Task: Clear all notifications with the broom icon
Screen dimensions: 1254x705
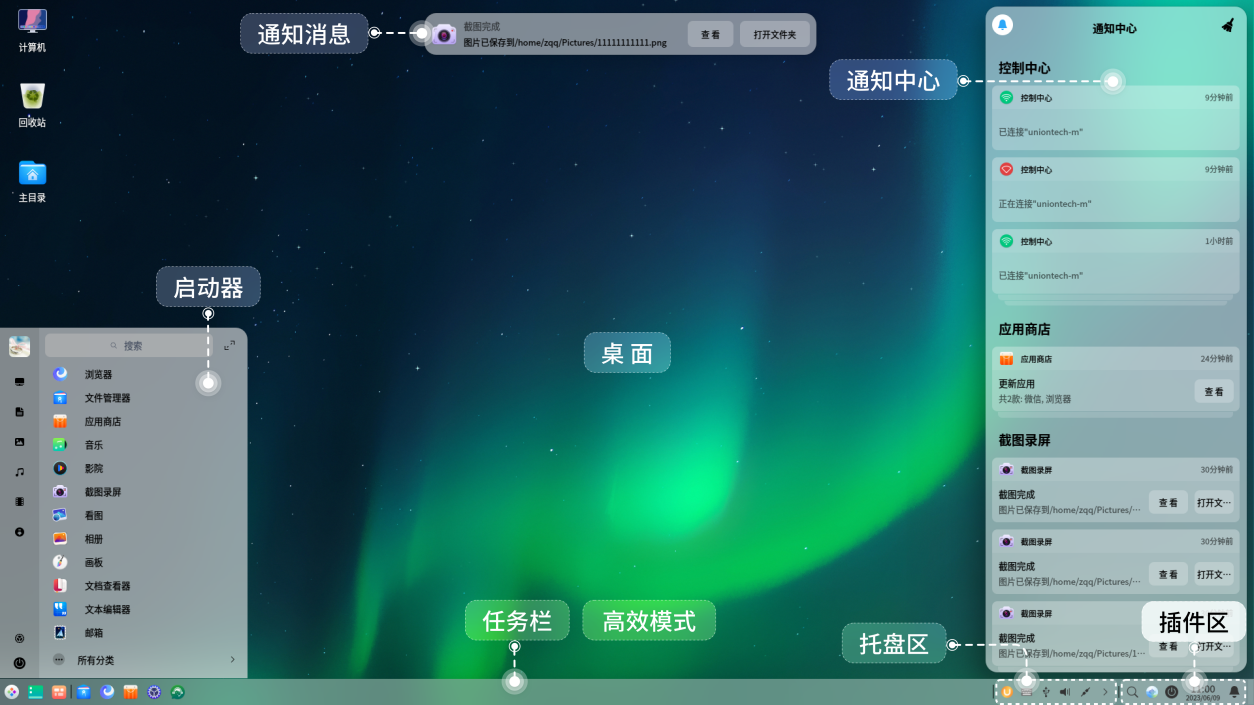Action: [x=1228, y=26]
